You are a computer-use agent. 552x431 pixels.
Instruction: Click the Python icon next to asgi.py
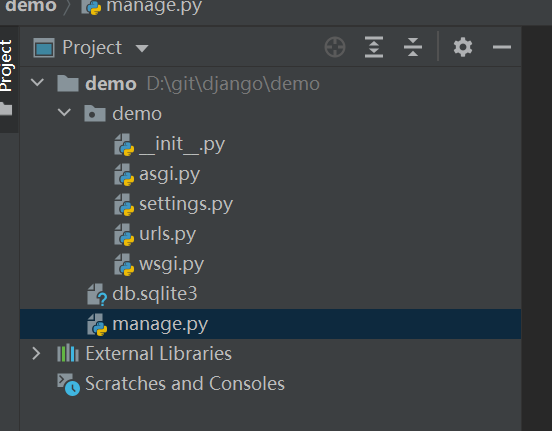pos(124,174)
